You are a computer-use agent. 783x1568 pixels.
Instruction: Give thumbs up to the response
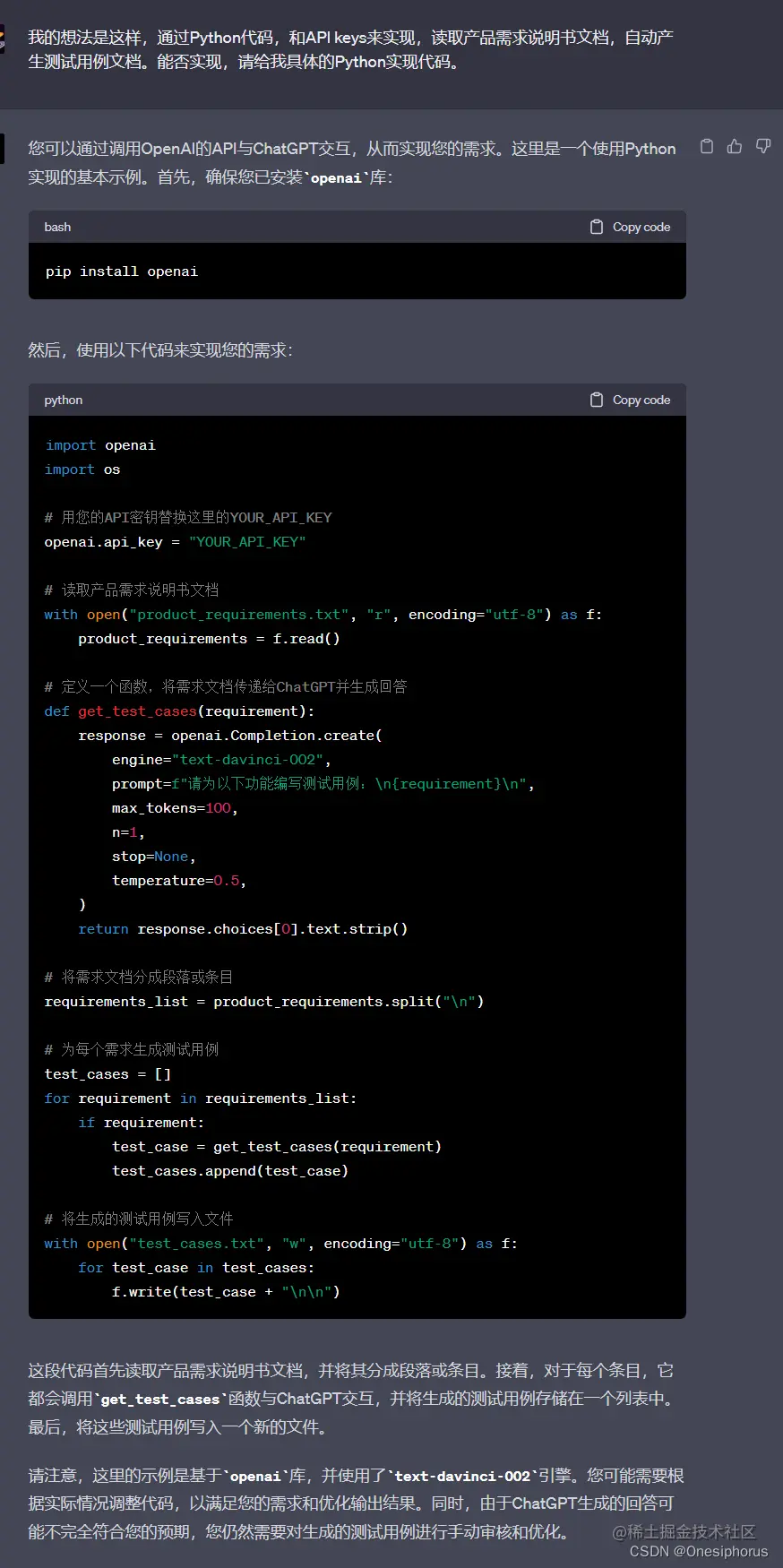click(x=735, y=146)
